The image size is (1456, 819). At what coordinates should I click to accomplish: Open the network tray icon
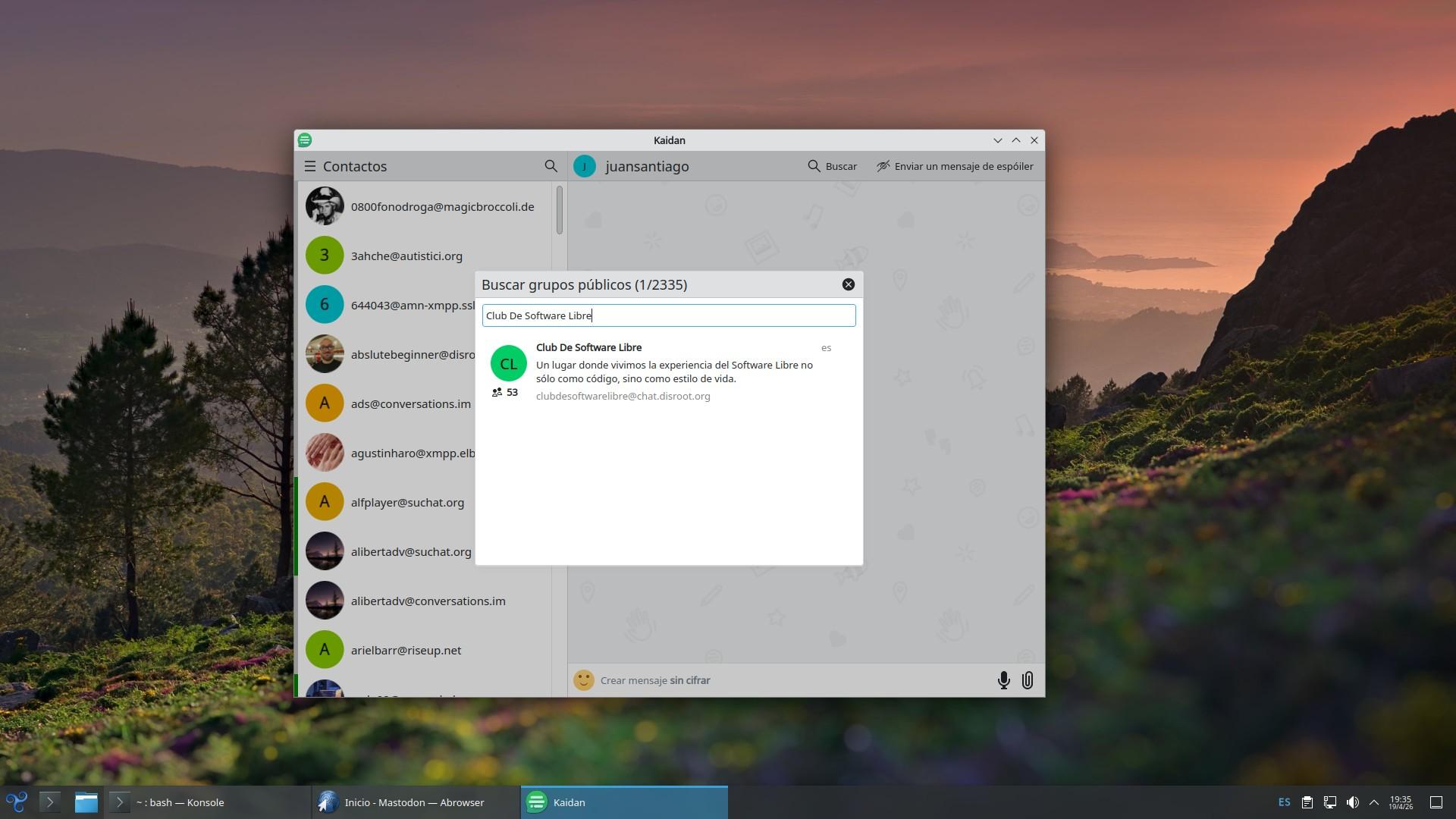(x=1330, y=802)
